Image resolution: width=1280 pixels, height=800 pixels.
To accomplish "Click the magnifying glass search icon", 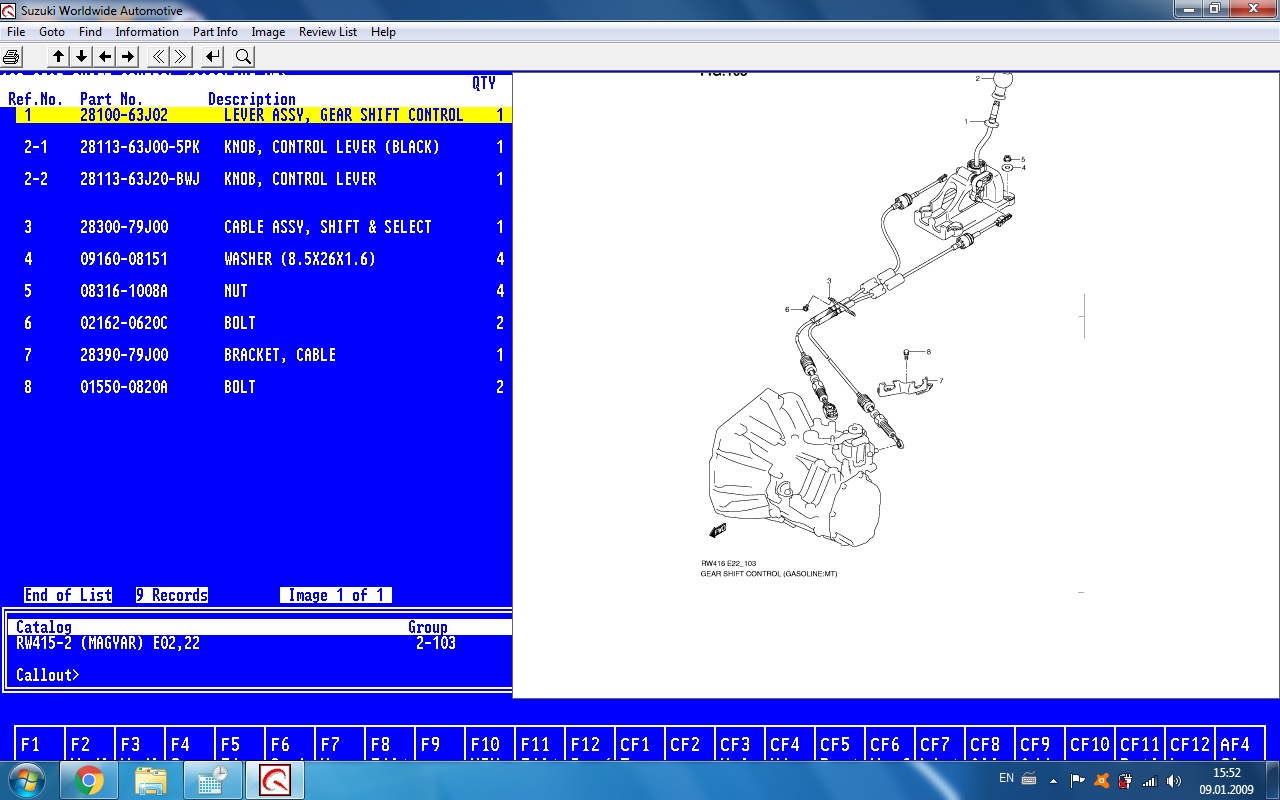I will point(243,57).
